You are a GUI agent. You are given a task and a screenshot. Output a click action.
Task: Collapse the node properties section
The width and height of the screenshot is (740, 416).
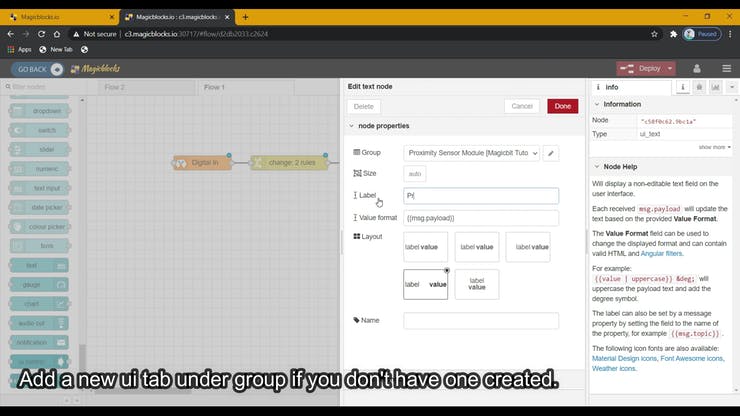[x=351, y=126]
